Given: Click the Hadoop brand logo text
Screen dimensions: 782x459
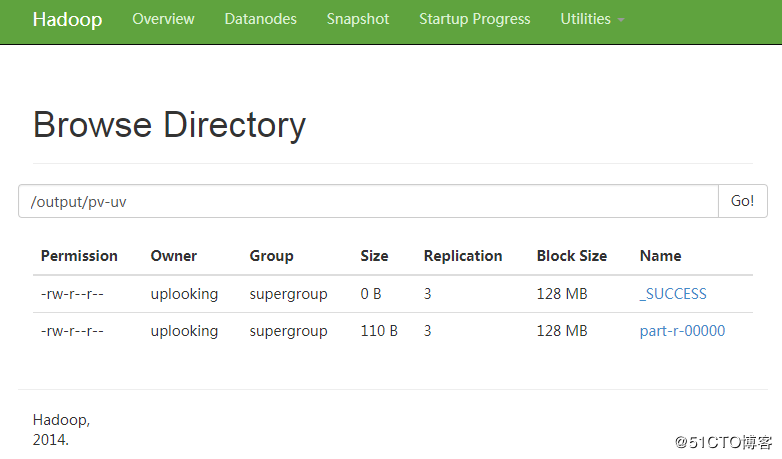Looking at the screenshot, I should pyautogui.click(x=67, y=20).
